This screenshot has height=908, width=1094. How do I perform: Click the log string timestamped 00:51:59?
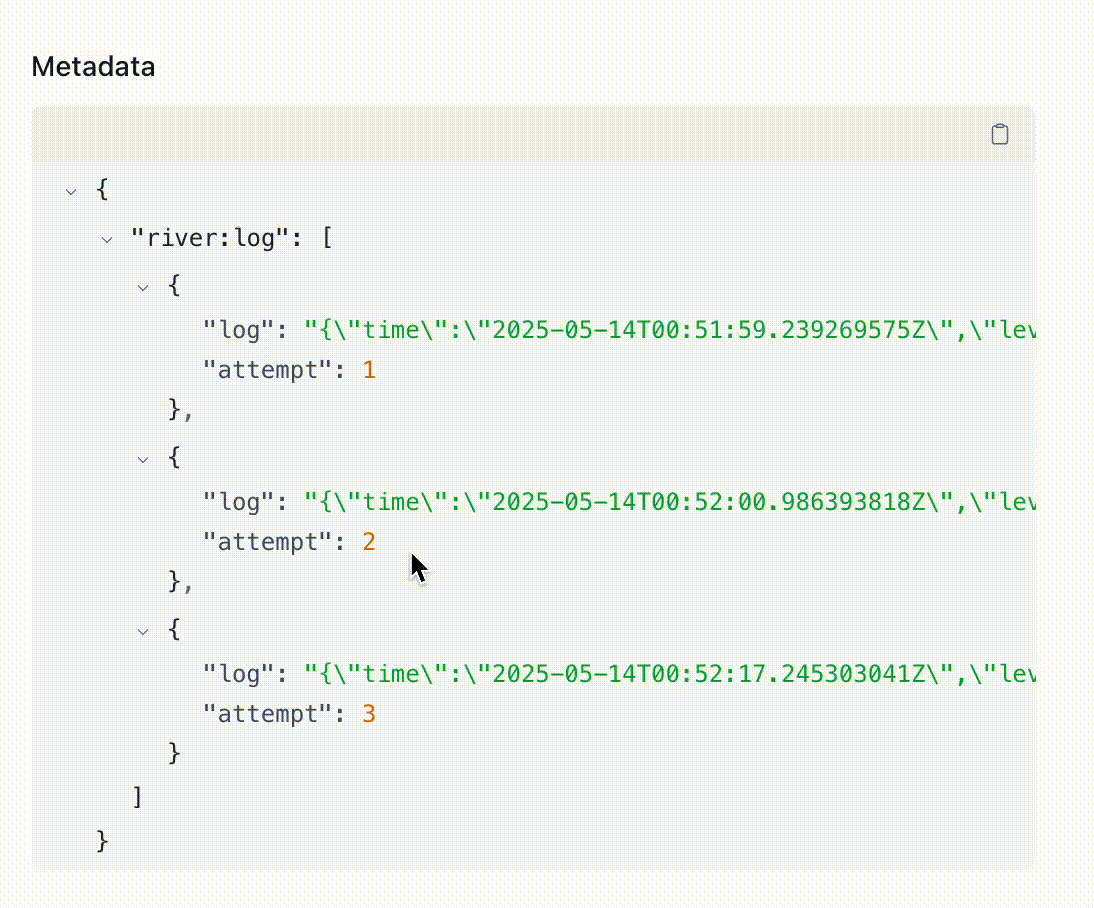coord(668,329)
